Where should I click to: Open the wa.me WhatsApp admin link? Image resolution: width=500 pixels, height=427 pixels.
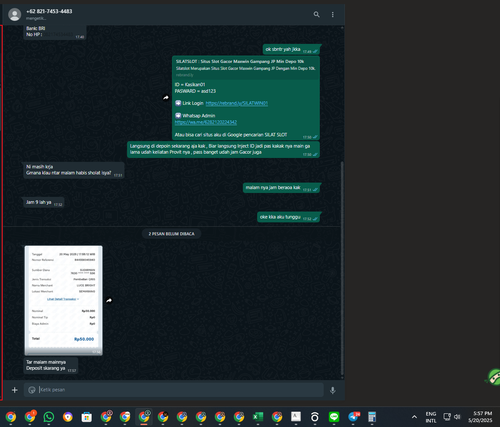(x=206, y=122)
